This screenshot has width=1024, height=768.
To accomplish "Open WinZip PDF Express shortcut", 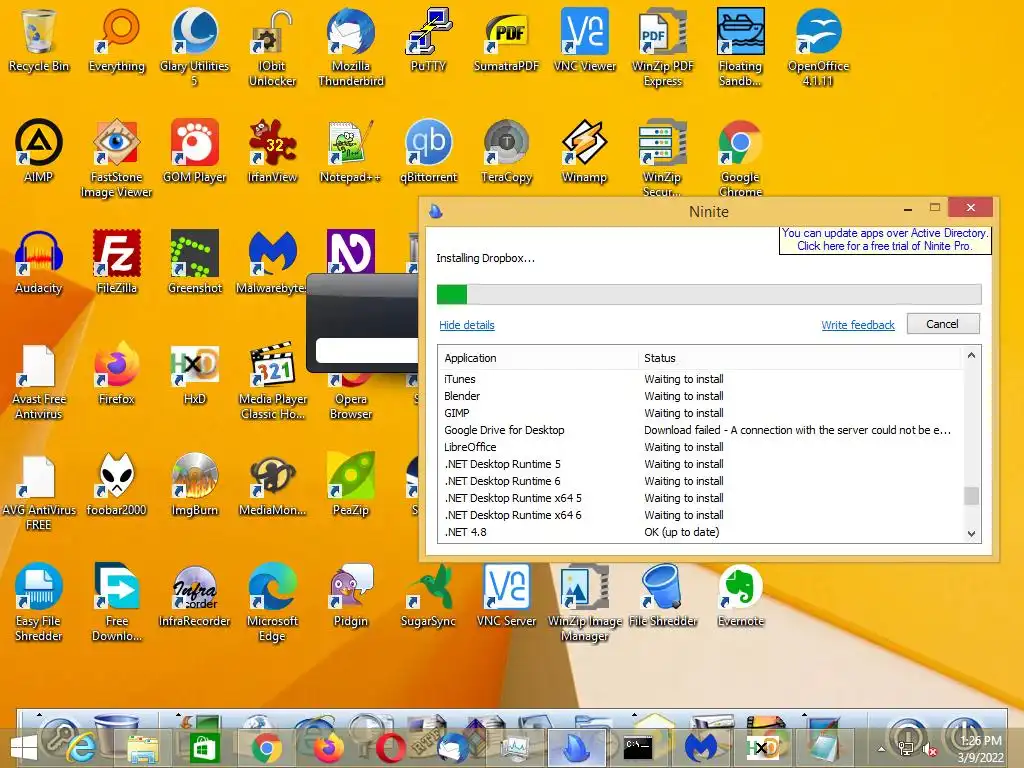I will pyautogui.click(x=662, y=46).
